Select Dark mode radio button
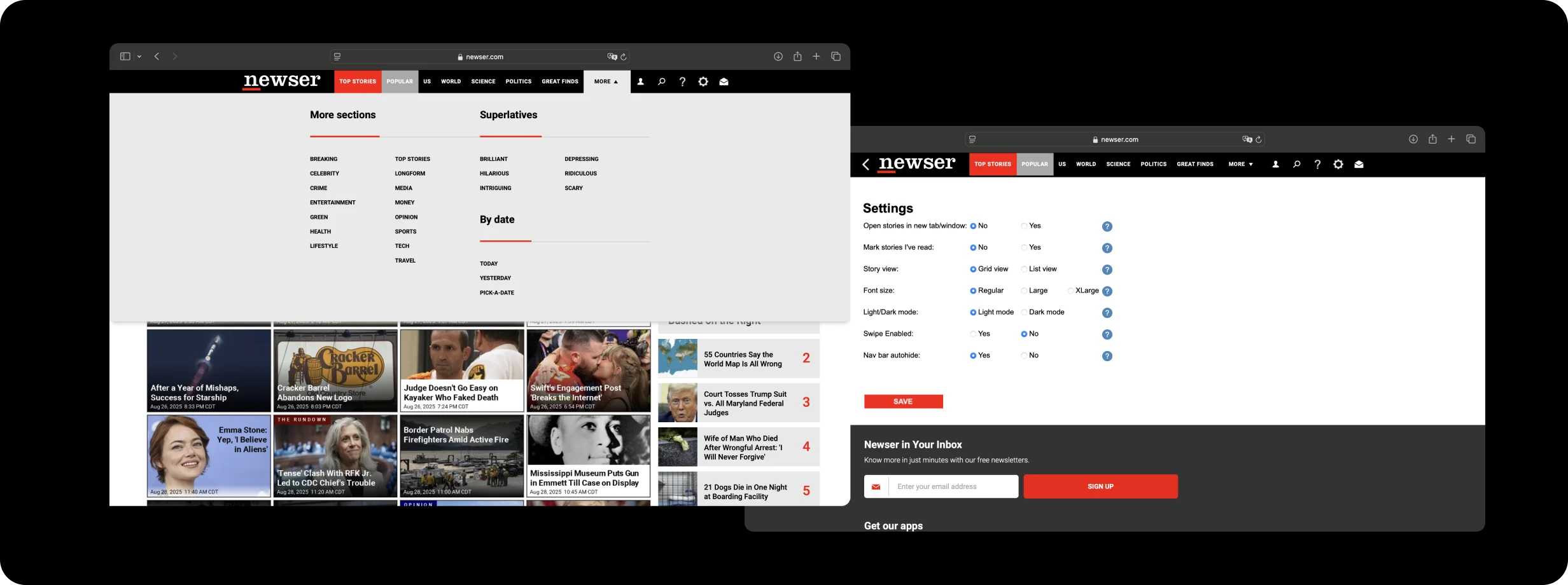The height and width of the screenshot is (585, 1568). coord(1024,313)
